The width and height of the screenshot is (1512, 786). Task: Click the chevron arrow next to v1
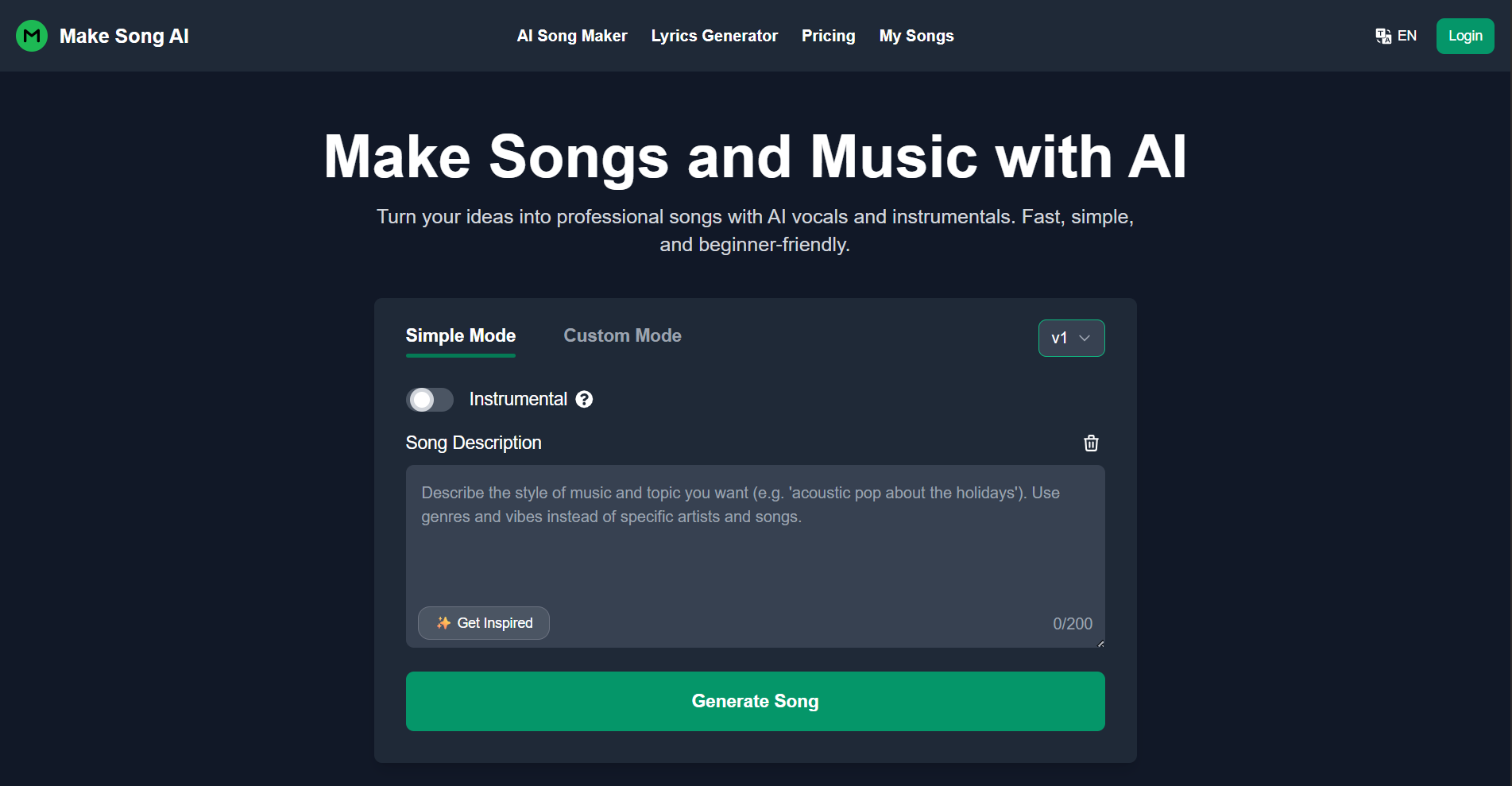coord(1084,338)
